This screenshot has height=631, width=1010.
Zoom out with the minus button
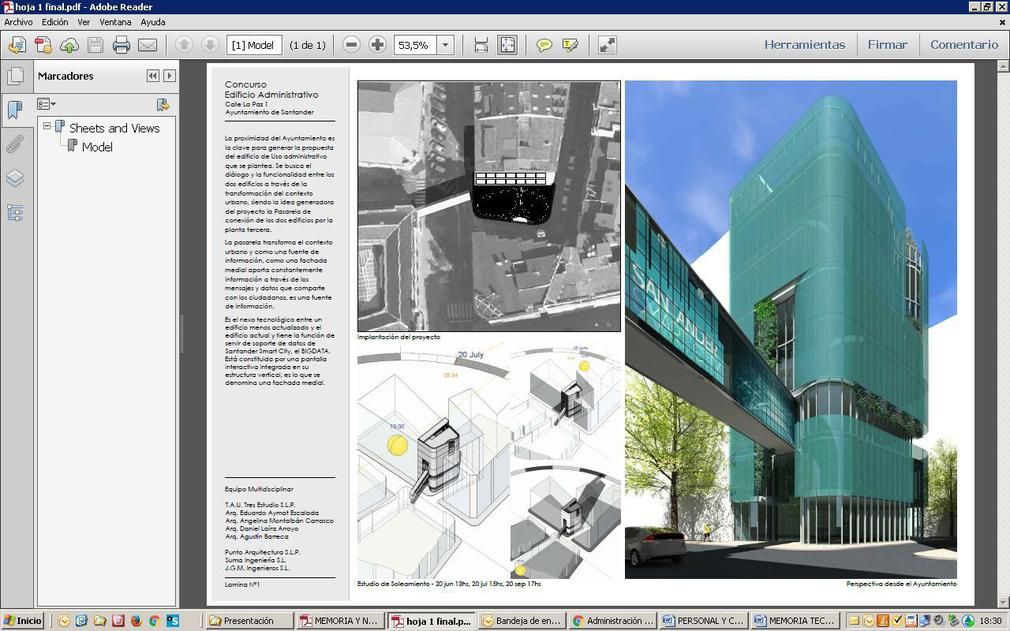pos(351,45)
